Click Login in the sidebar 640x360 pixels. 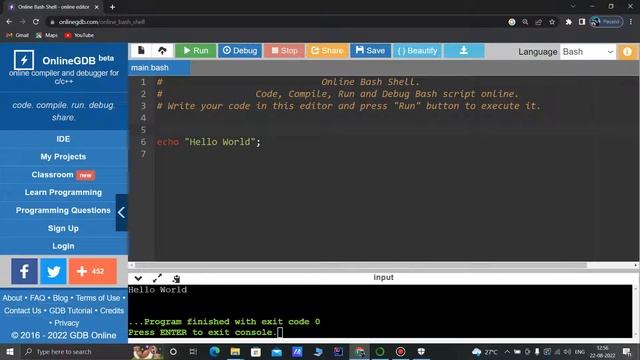(x=63, y=246)
